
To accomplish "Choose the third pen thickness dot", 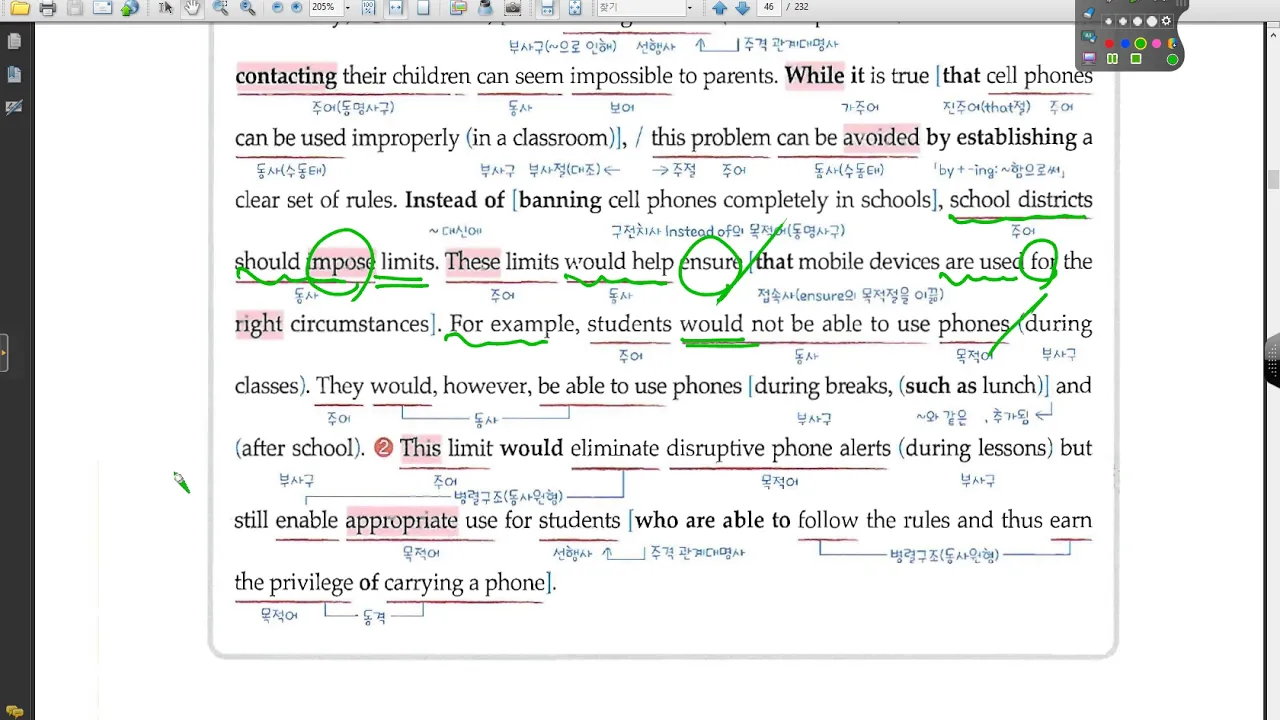I will tap(1138, 21).
